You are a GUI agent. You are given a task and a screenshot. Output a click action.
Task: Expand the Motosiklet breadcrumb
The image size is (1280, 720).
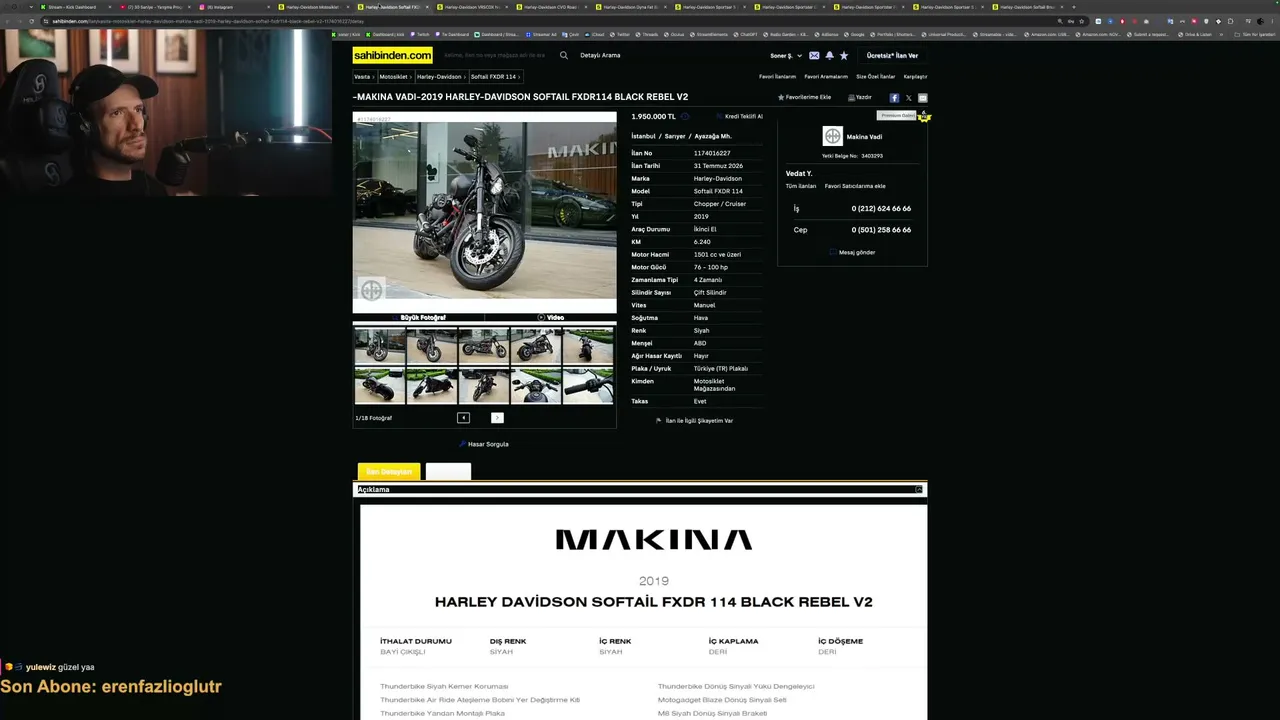[x=394, y=77]
